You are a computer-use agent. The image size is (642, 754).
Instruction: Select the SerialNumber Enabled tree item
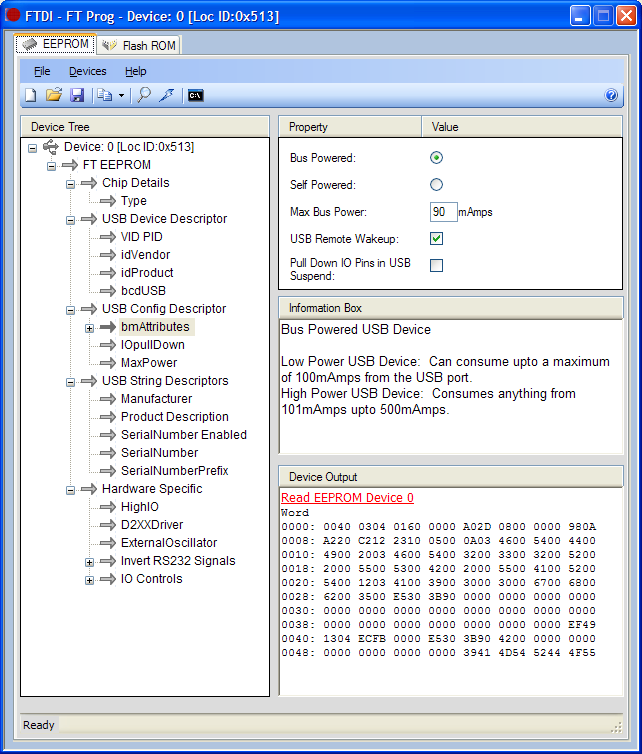[x=184, y=435]
